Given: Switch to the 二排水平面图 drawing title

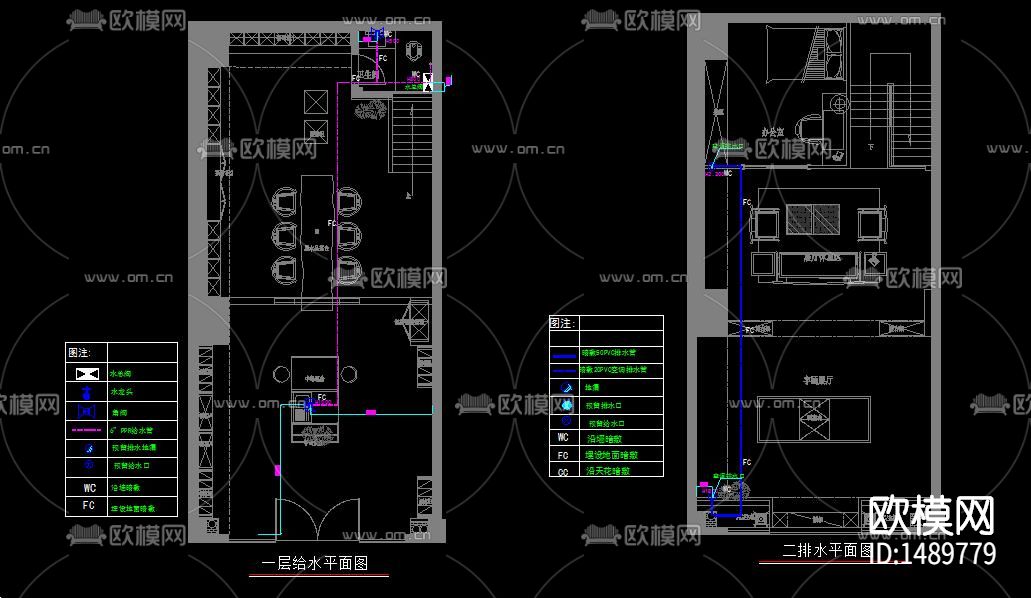Looking at the screenshot, I should [825, 548].
